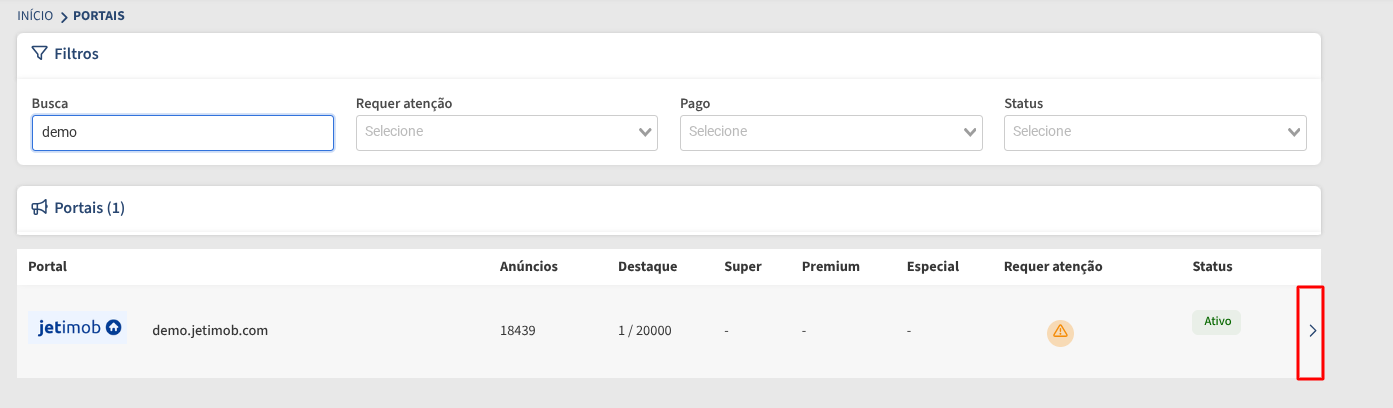This screenshot has height=408, width=1393.
Task: Click the Busca search input field
Action: tap(183, 132)
